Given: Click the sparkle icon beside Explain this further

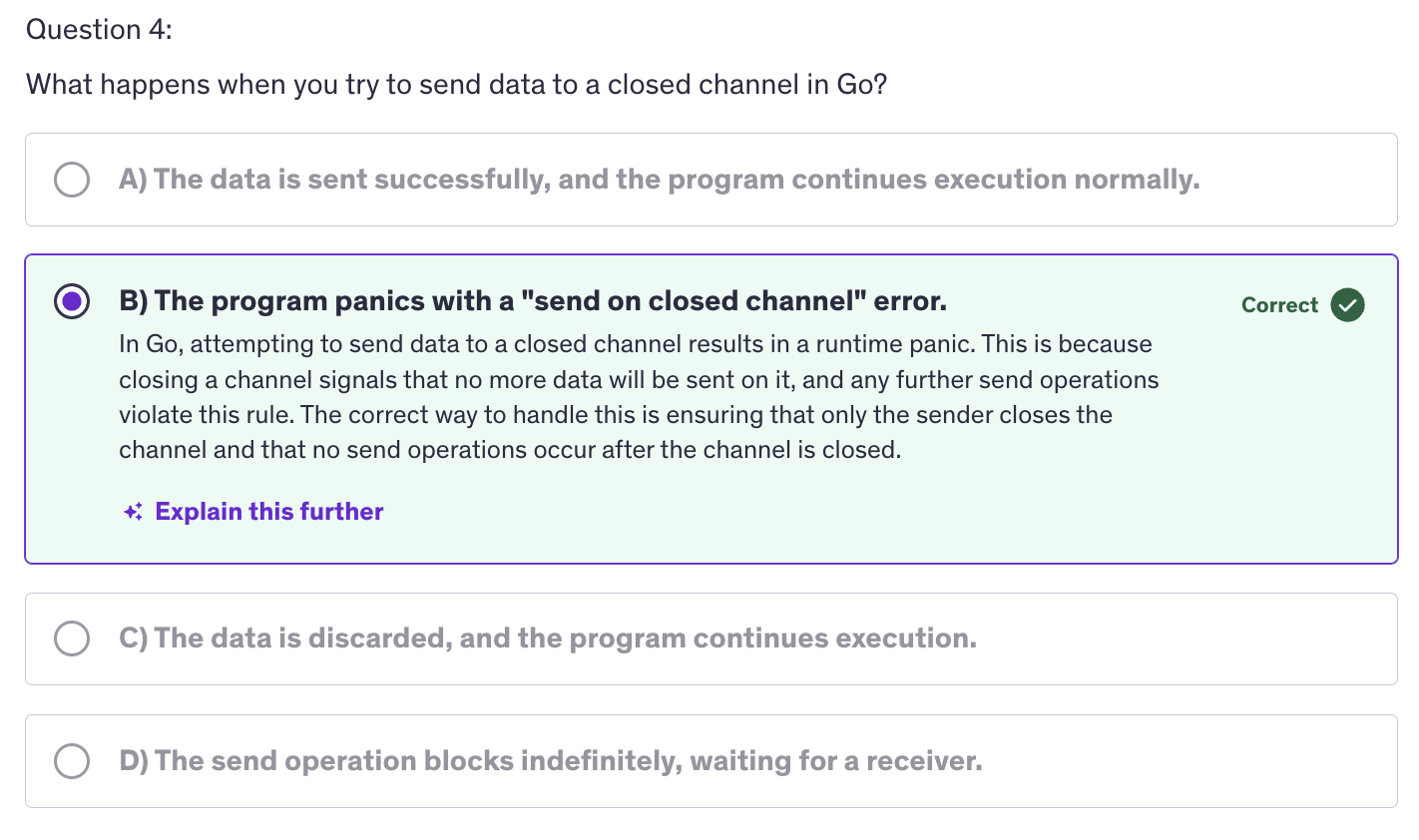Looking at the screenshot, I should click(133, 512).
